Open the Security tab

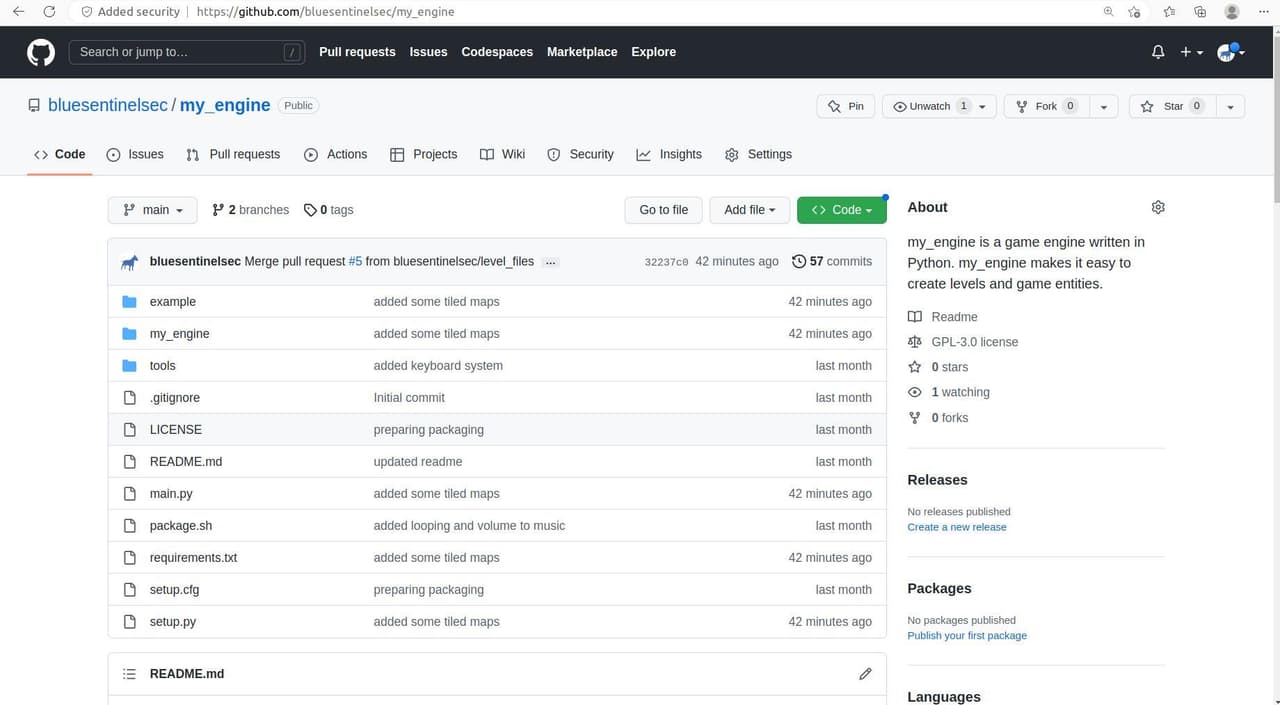click(x=581, y=154)
